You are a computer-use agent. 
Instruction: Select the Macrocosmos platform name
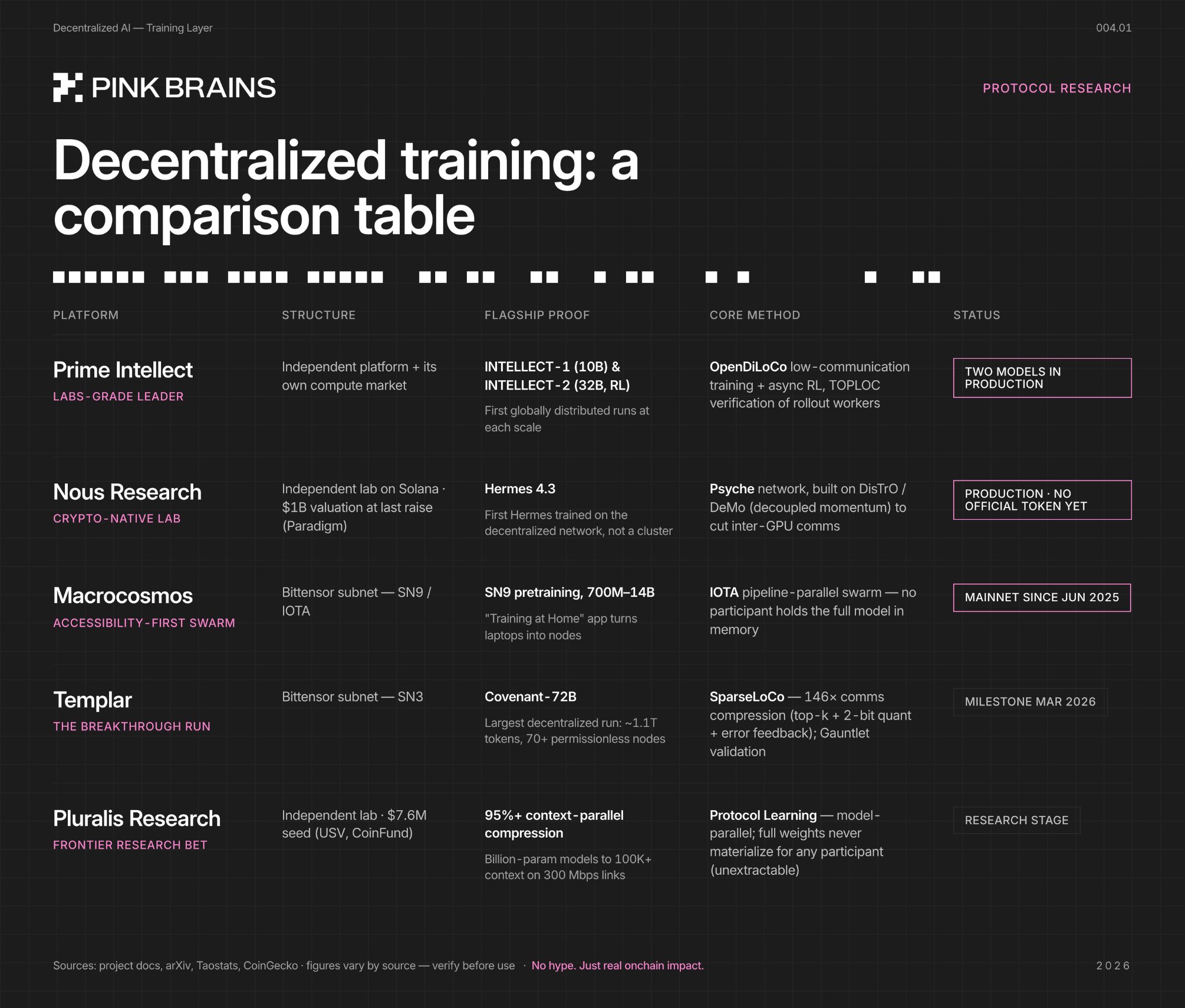point(123,596)
